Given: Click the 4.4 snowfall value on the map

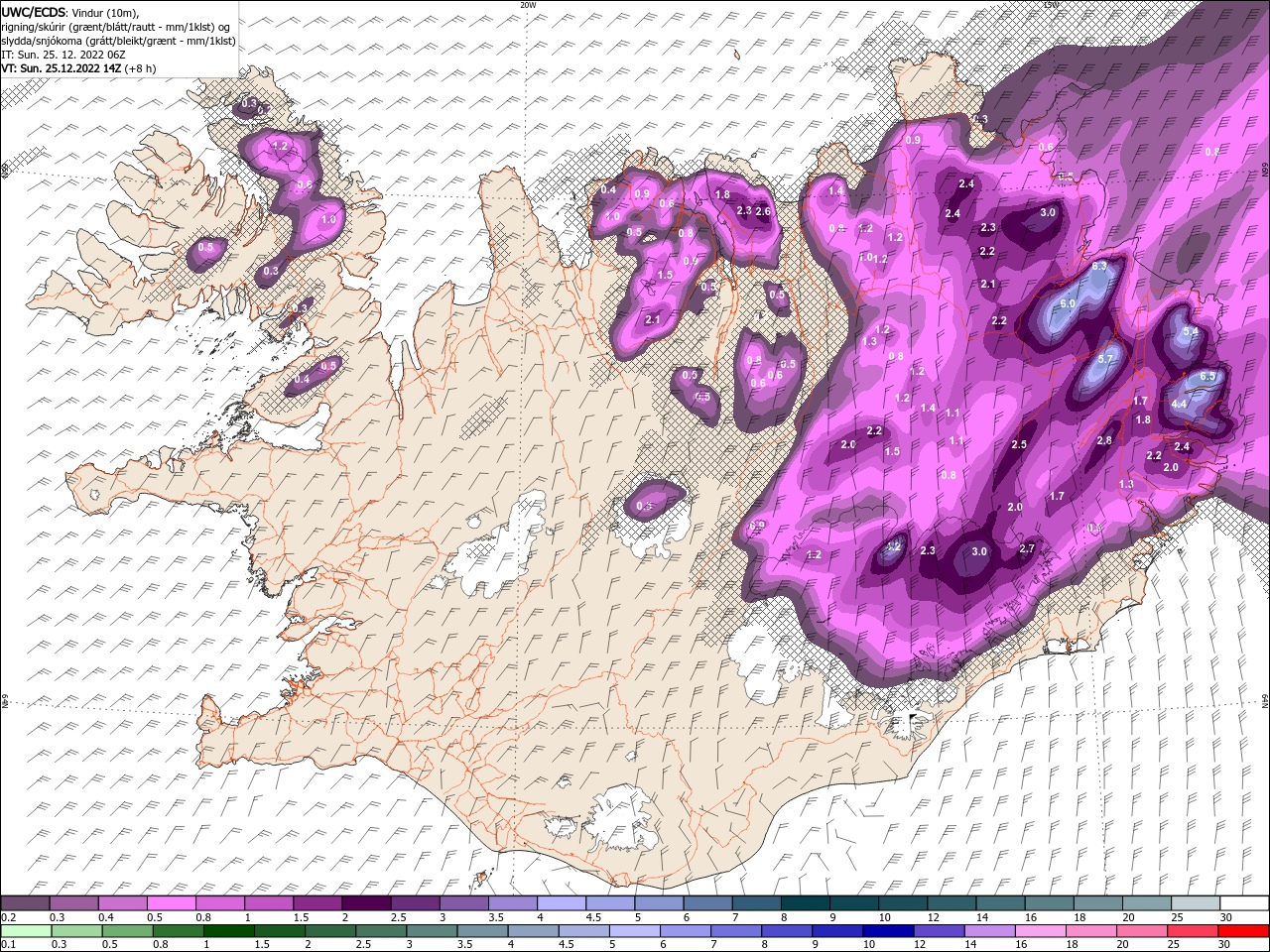Looking at the screenshot, I should point(1179,404).
